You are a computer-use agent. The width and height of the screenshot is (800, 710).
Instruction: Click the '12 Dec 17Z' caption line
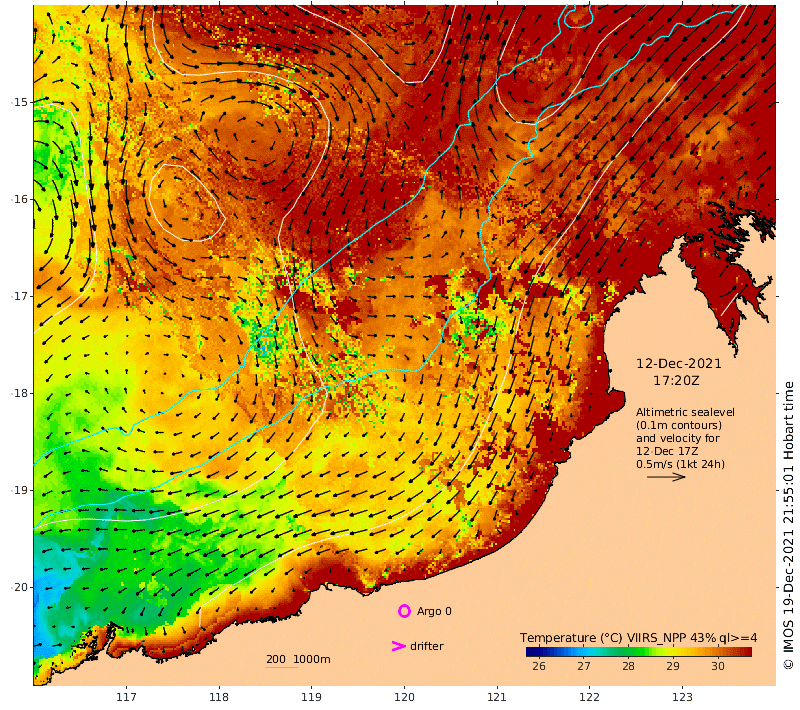click(667, 451)
